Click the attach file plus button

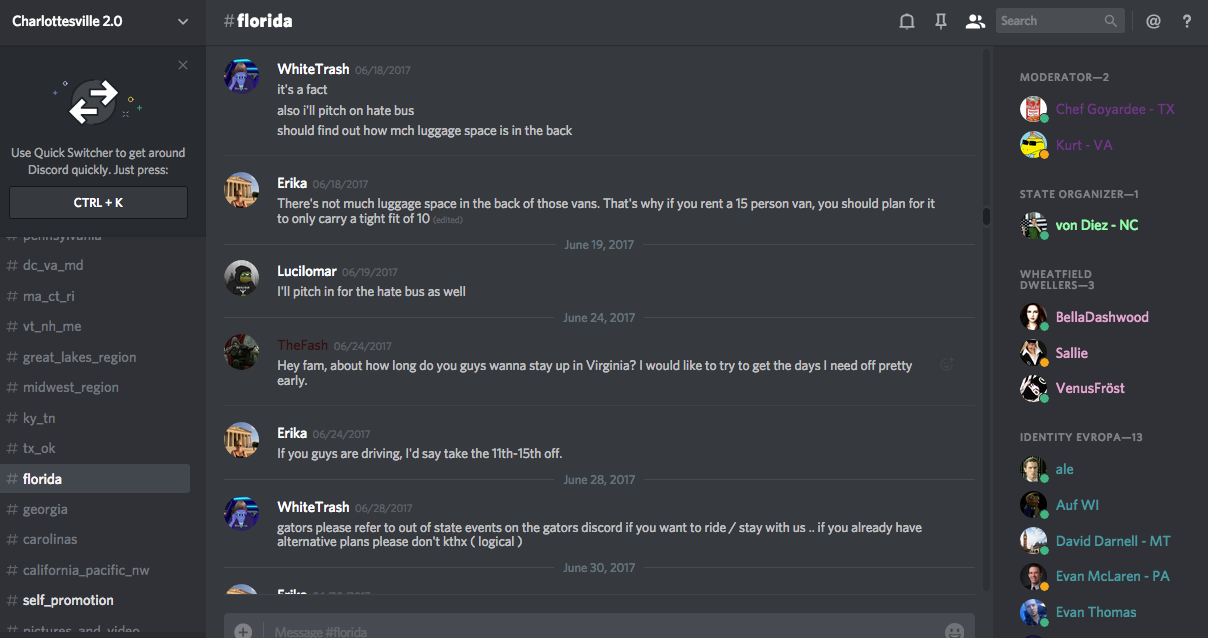pos(243,631)
